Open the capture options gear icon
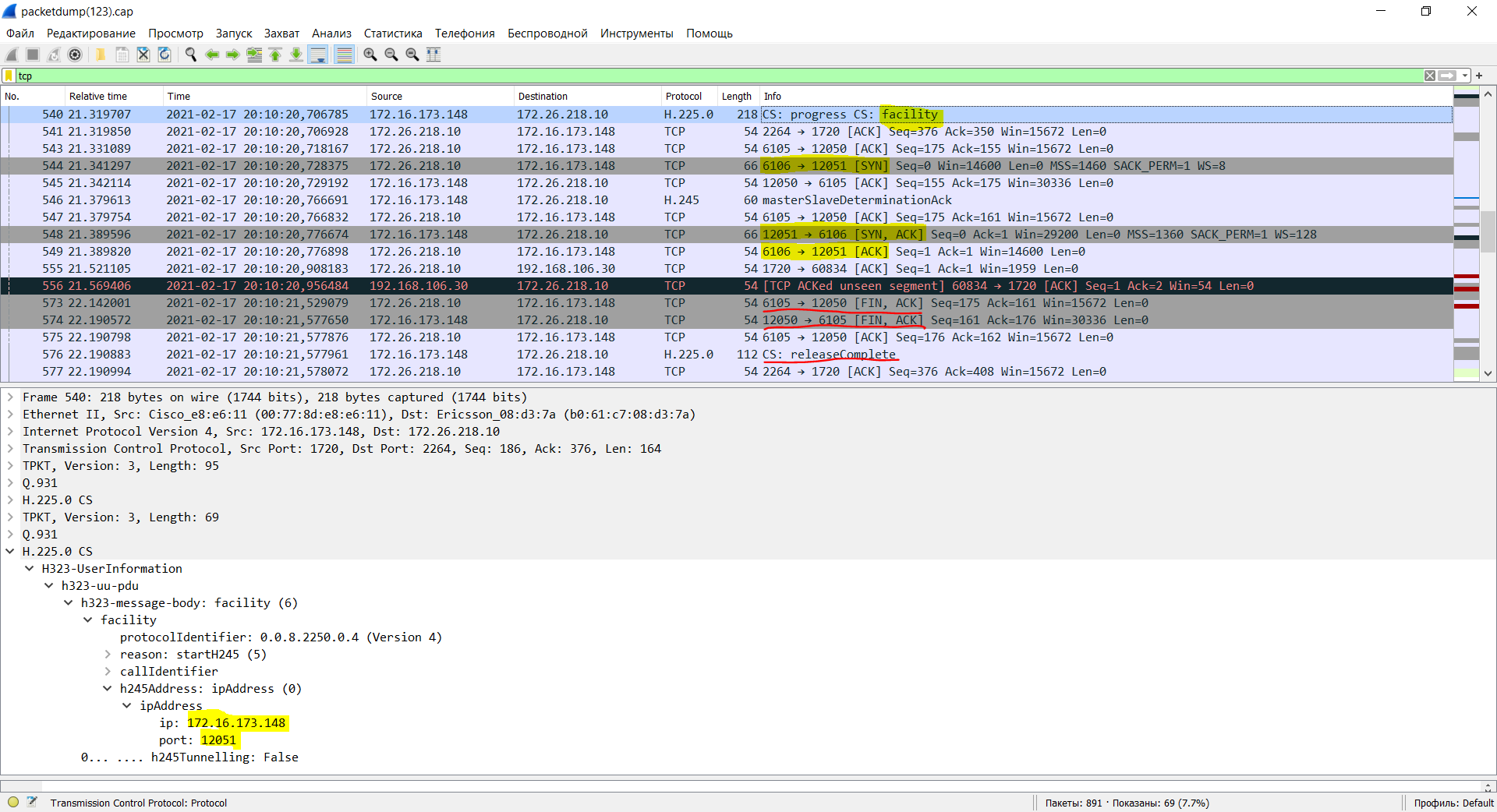This screenshot has height=812, width=1497. (x=75, y=55)
